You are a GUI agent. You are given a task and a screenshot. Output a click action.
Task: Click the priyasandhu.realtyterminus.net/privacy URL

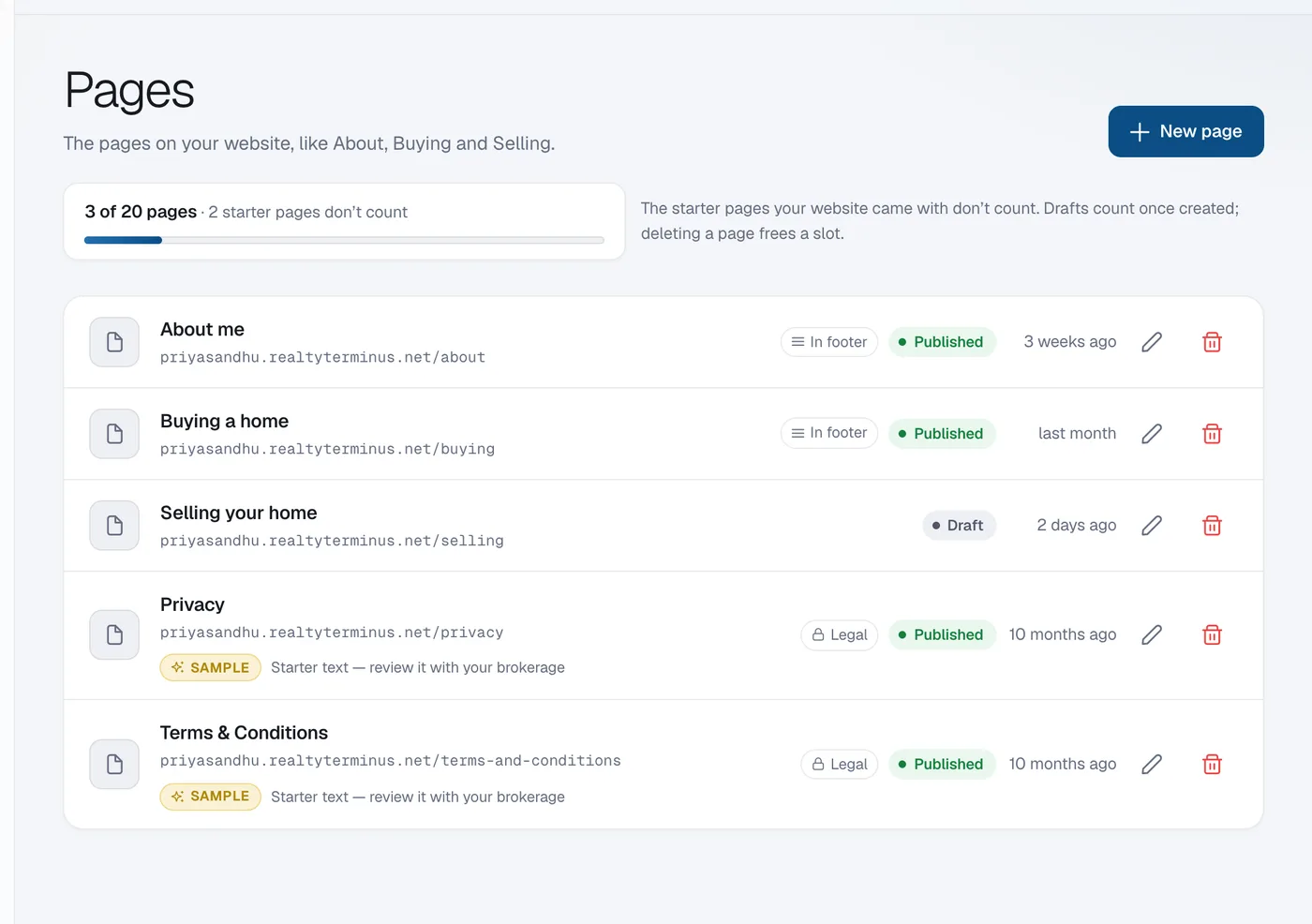point(332,633)
